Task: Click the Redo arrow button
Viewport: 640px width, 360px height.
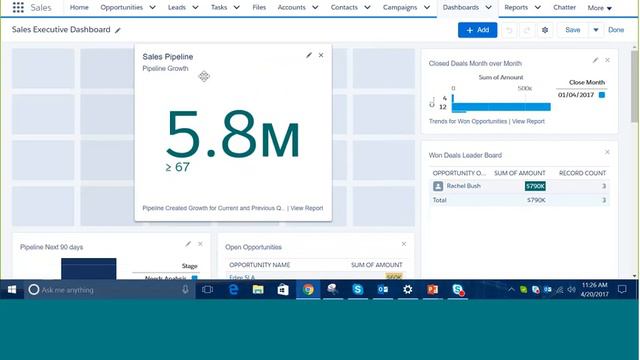Action: click(527, 30)
